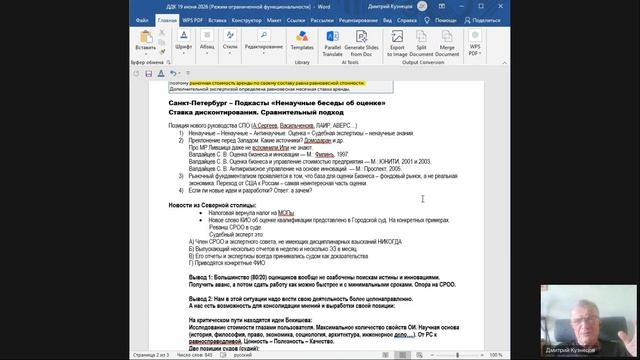Click the Поделиться share button
The width and height of the screenshot is (640, 360).
pyautogui.click(x=482, y=20)
